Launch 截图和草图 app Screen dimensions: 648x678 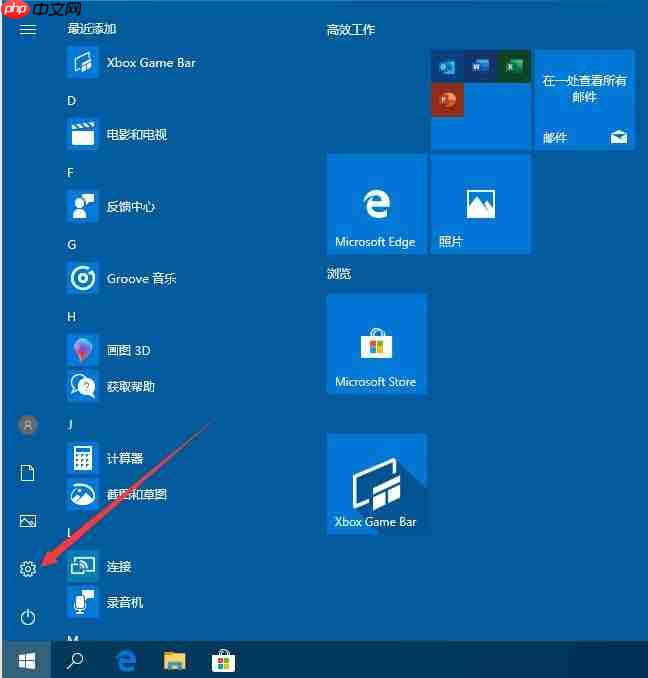pos(117,494)
